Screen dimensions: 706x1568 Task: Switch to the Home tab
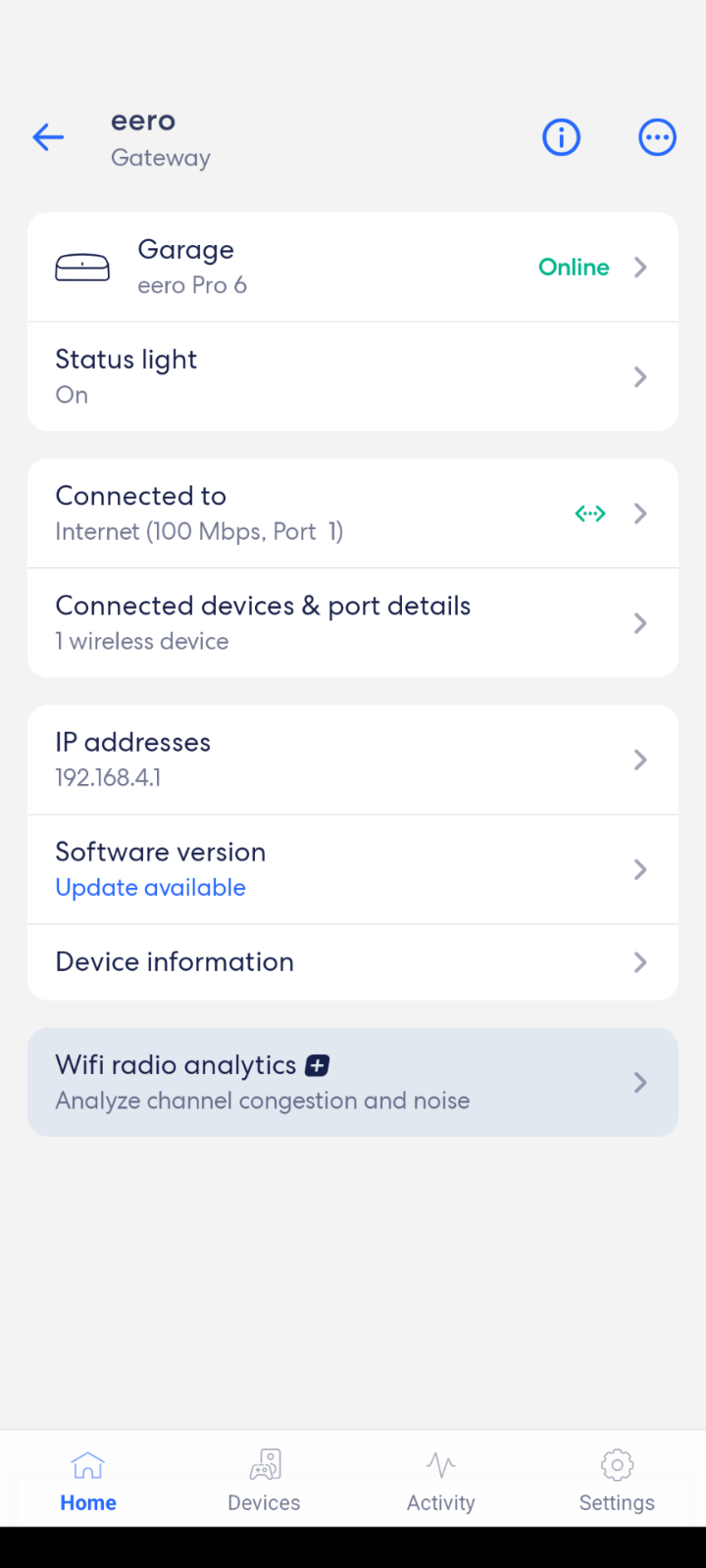click(x=88, y=1479)
